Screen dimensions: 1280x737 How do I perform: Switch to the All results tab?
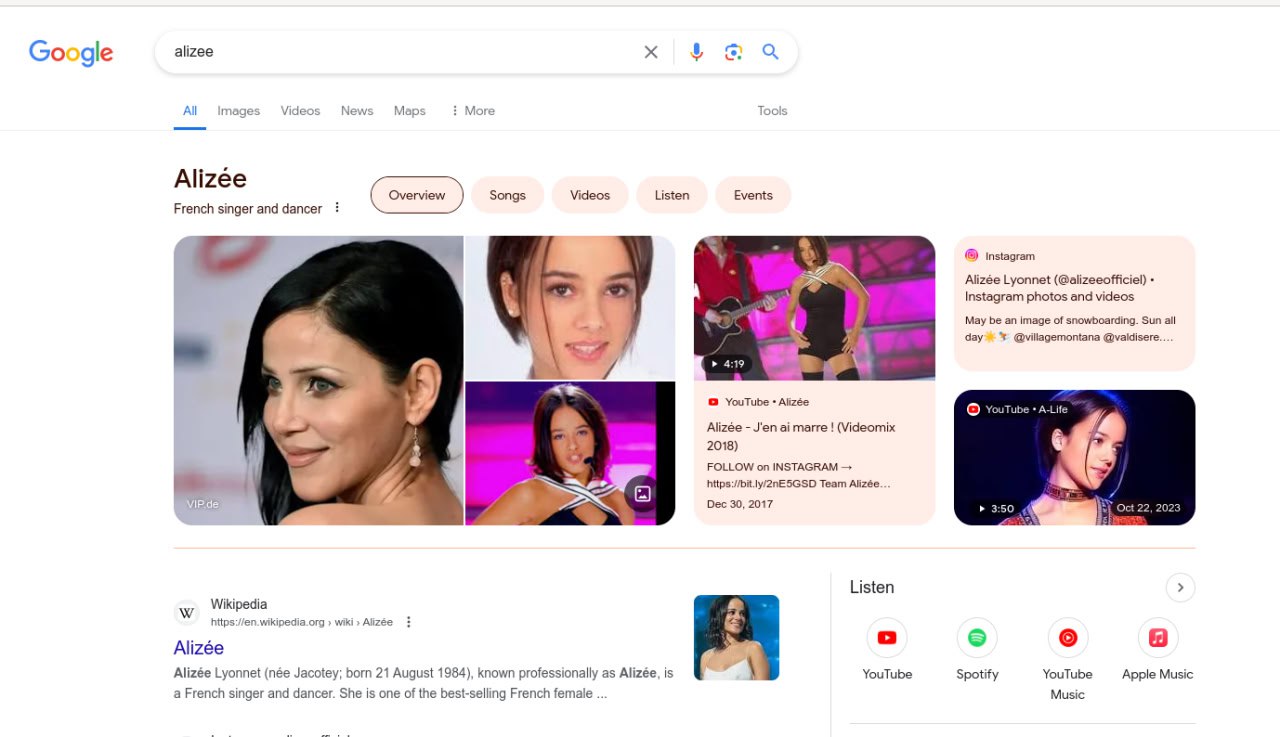pyautogui.click(x=190, y=111)
